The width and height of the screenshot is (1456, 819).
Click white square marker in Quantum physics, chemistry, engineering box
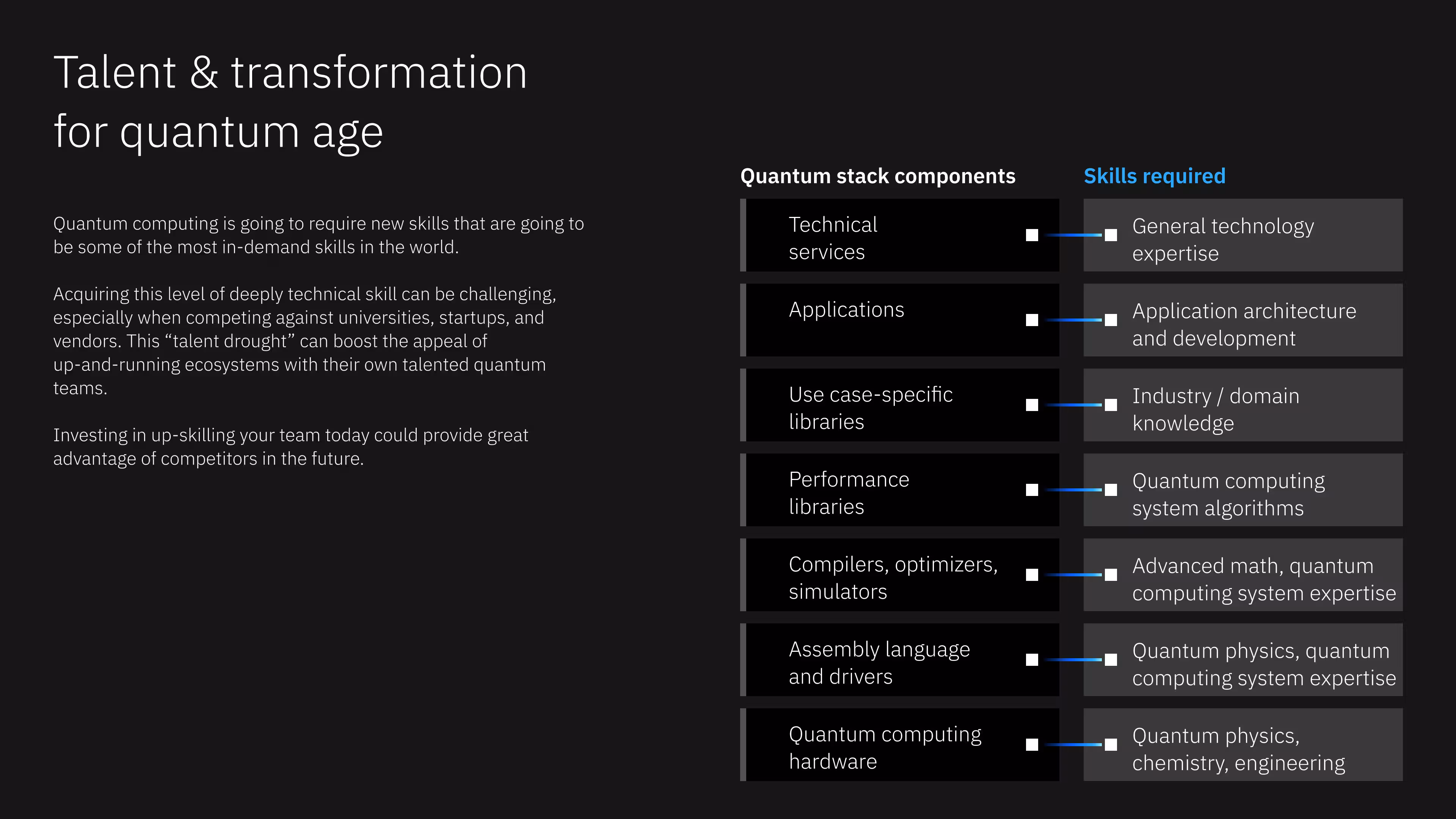pos(1111,744)
